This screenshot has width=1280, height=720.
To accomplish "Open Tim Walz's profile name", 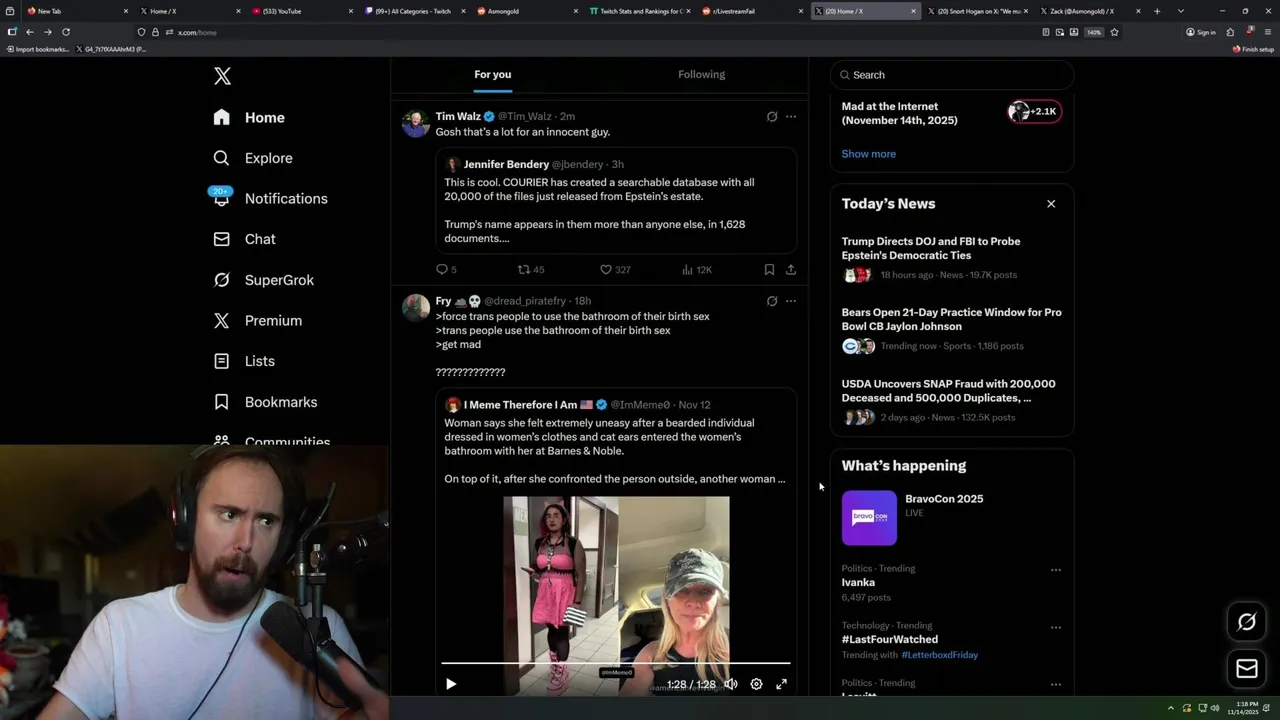I will (x=458, y=116).
